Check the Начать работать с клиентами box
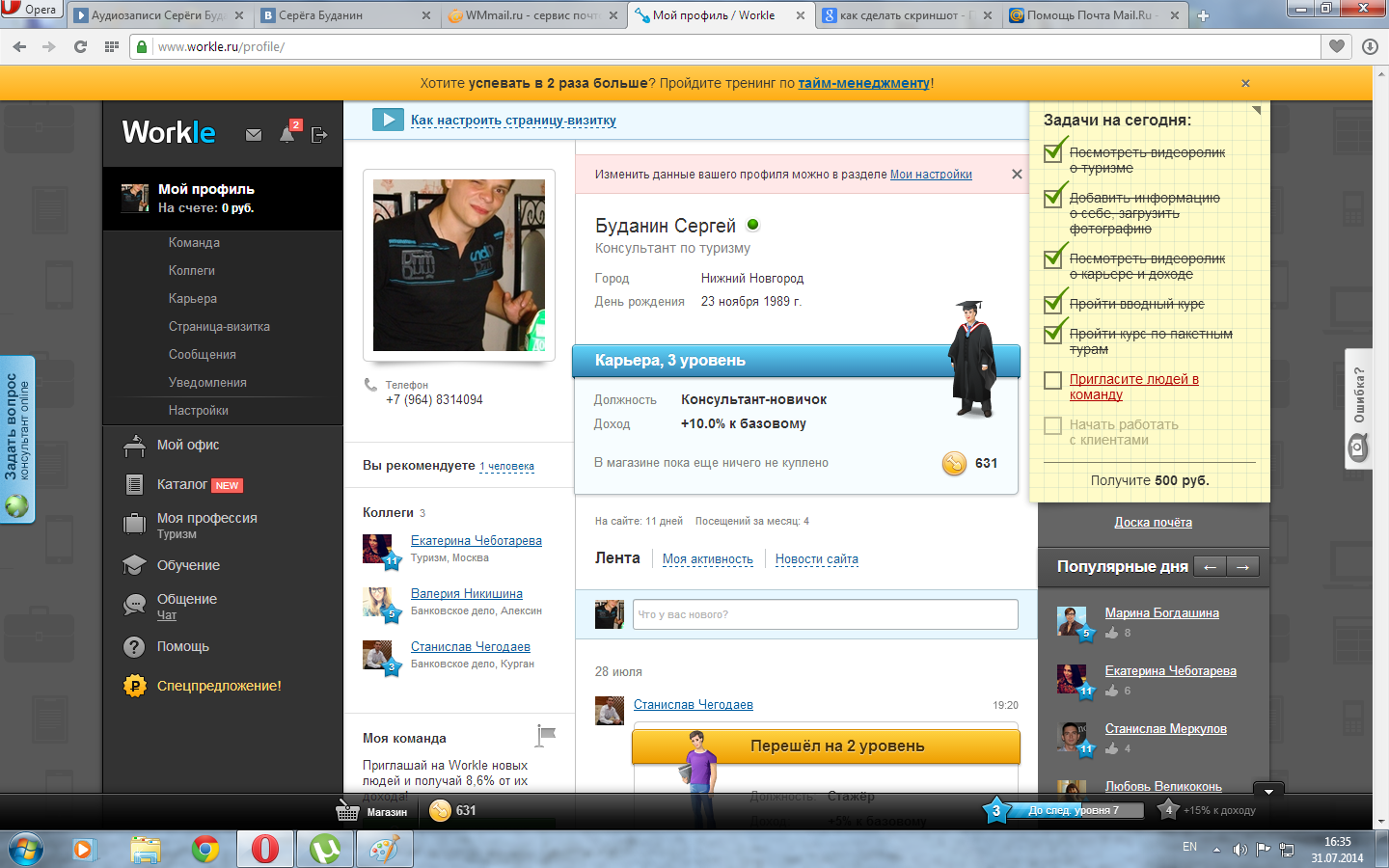The width and height of the screenshot is (1389, 868). pyautogui.click(x=1053, y=425)
